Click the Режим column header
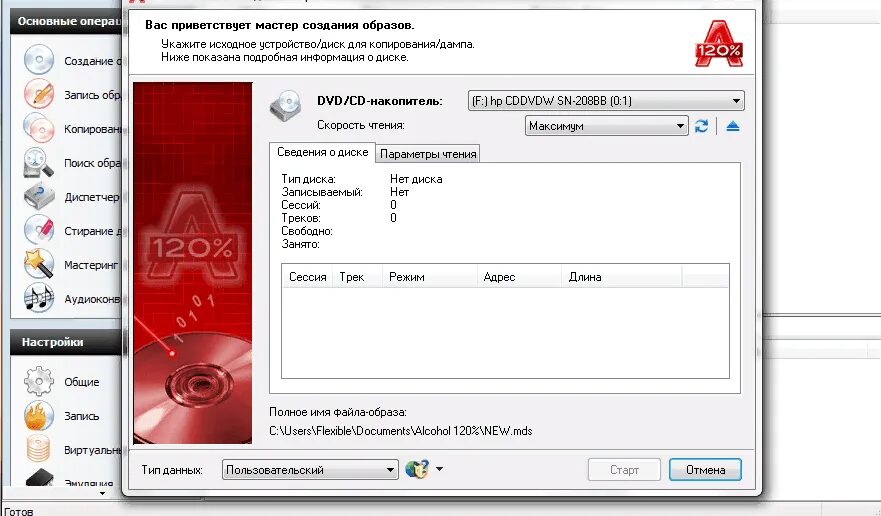881x516 pixels. click(x=429, y=277)
